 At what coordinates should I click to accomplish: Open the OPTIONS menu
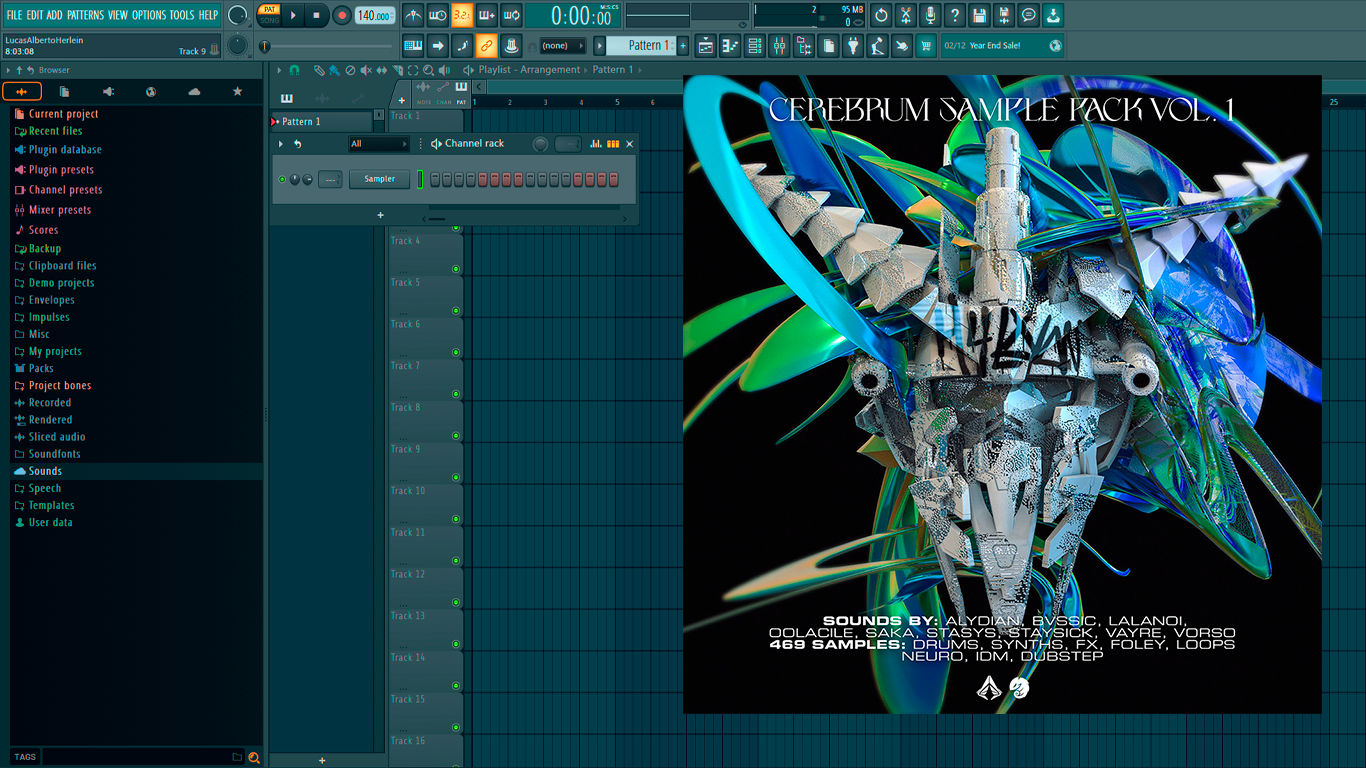coord(149,15)
